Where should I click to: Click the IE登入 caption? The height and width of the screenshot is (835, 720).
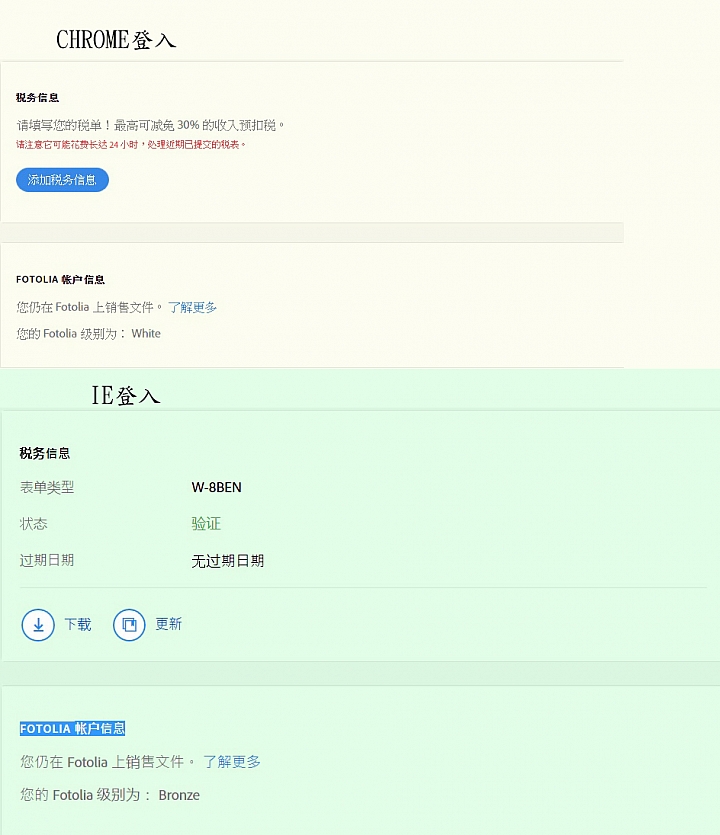pos(126,396)
